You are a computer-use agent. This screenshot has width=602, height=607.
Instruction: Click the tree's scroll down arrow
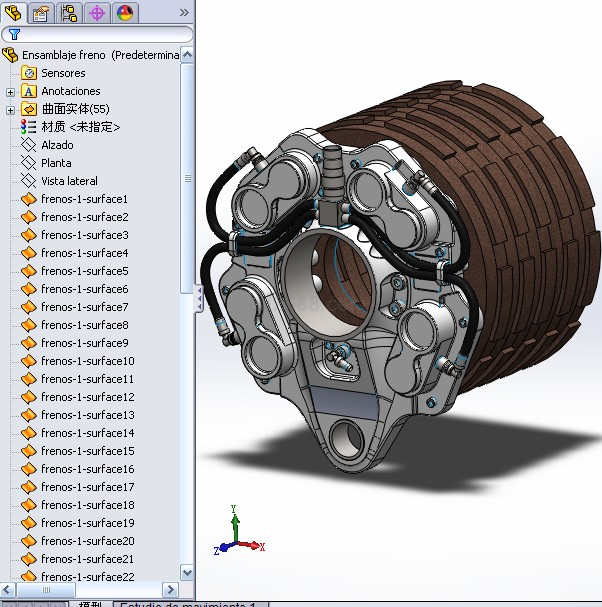187,572
